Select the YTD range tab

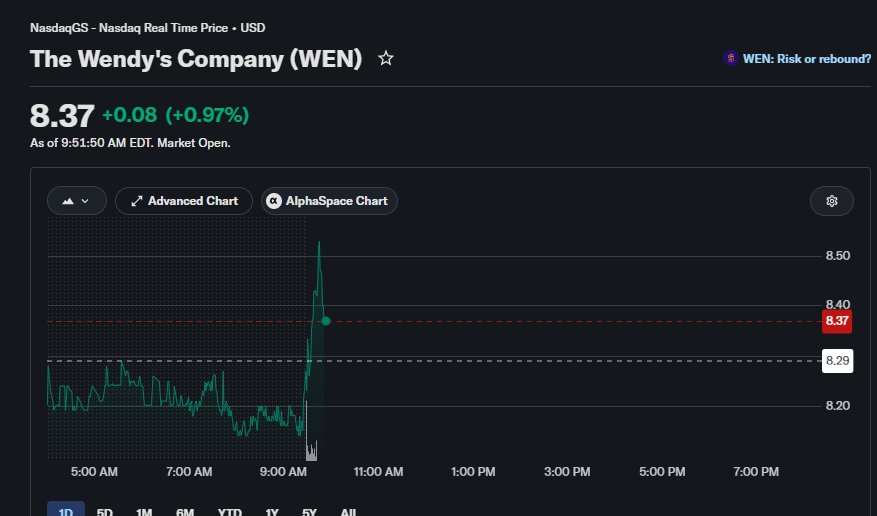[229, 511]
